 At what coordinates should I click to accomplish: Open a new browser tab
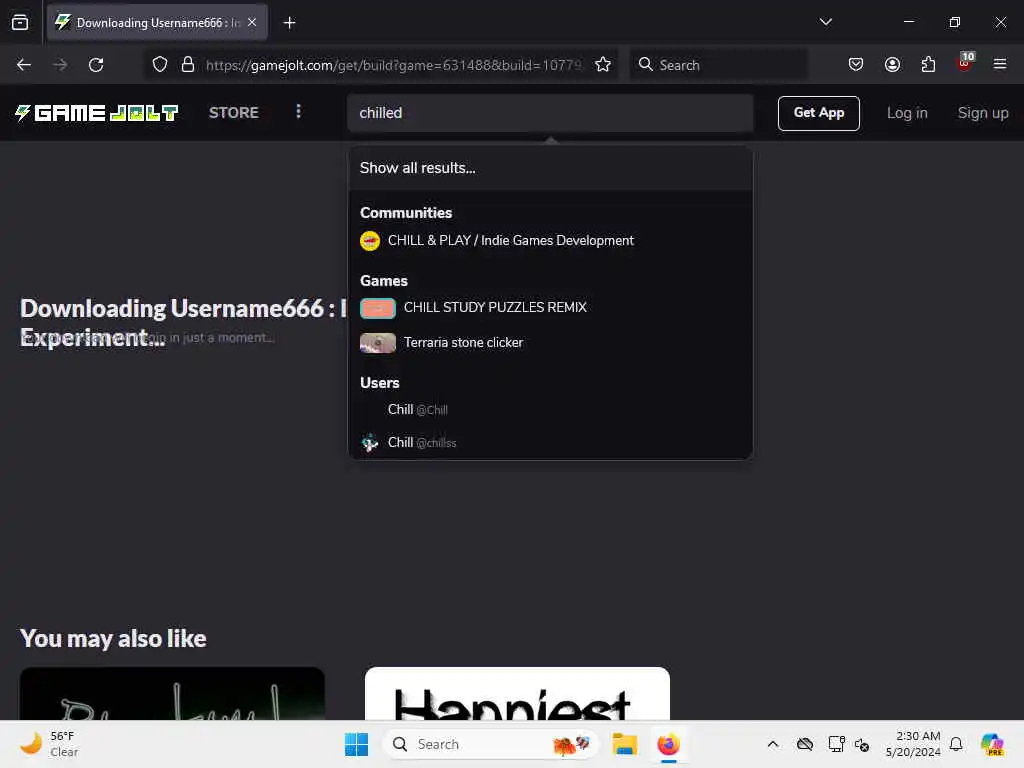click(289, 23)
